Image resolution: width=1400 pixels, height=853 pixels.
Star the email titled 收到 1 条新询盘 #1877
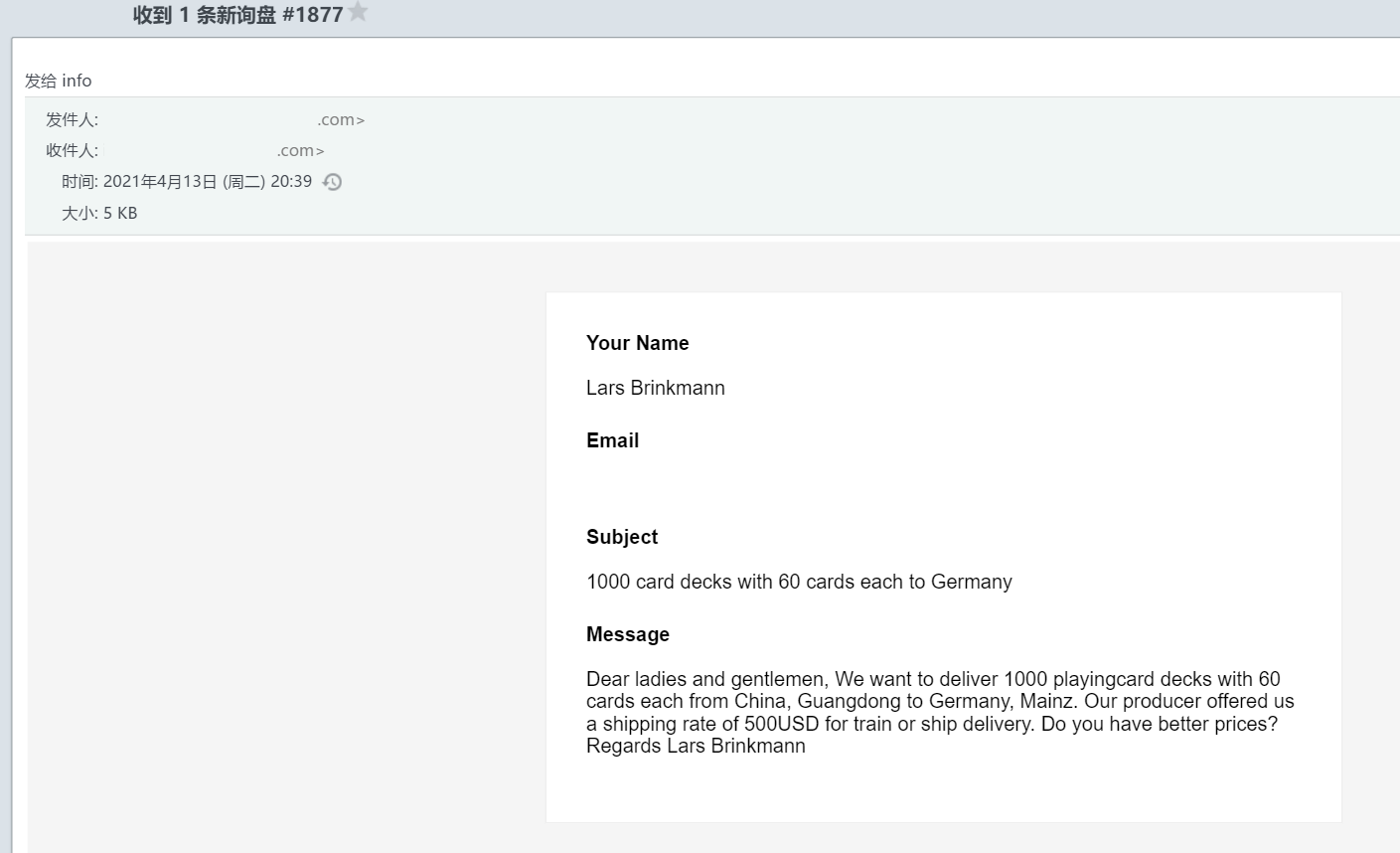pyautogui.click(x=358, y=12)
